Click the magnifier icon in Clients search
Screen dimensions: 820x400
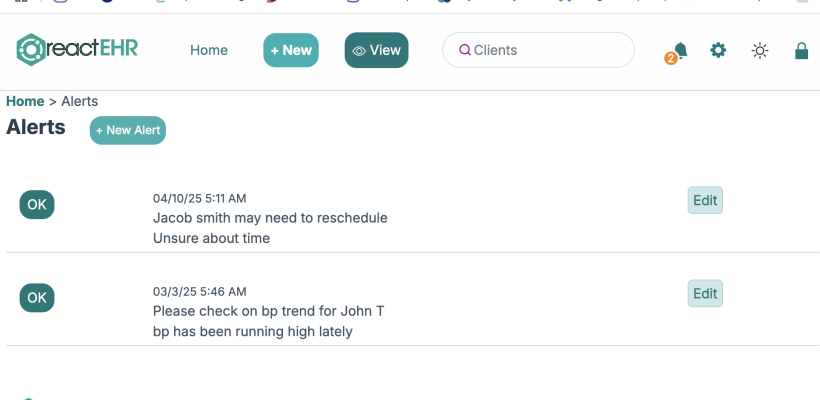[465, 50]
